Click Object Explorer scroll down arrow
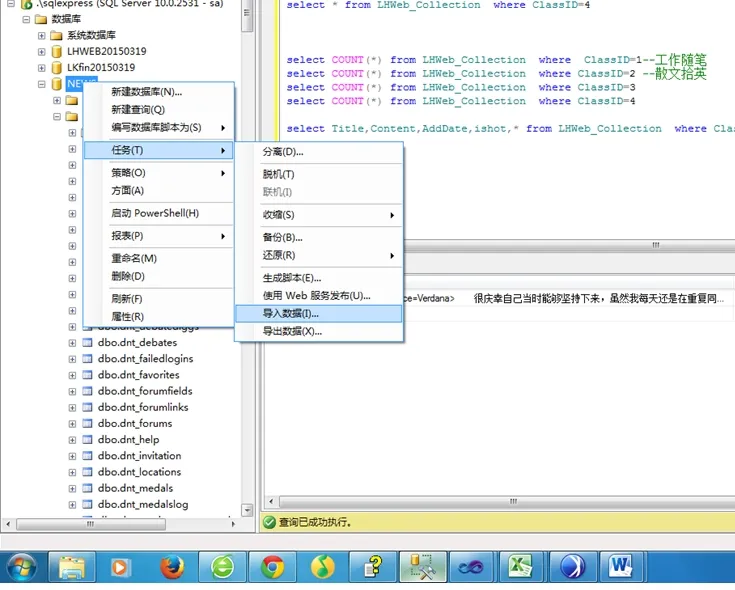 coord(247,510)
